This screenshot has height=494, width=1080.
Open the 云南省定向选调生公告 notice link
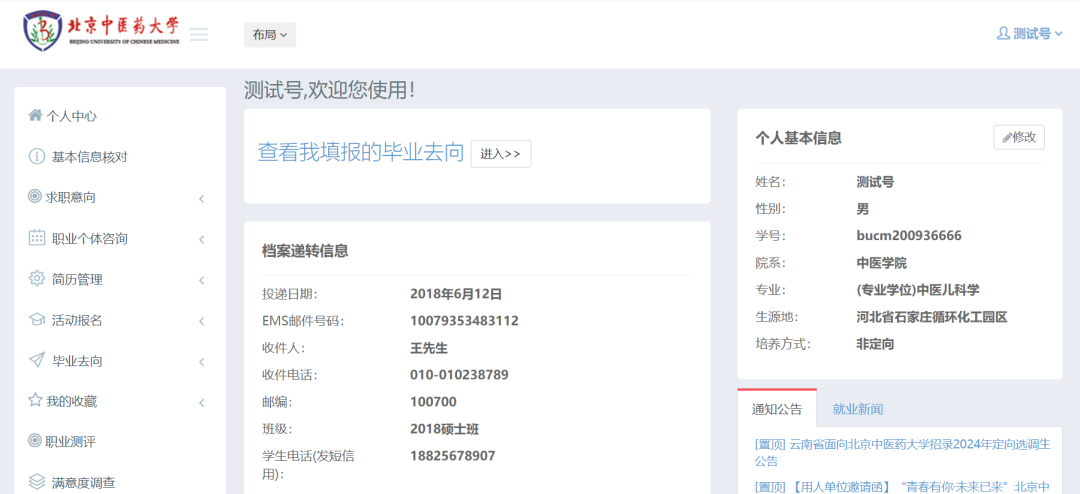902,452
